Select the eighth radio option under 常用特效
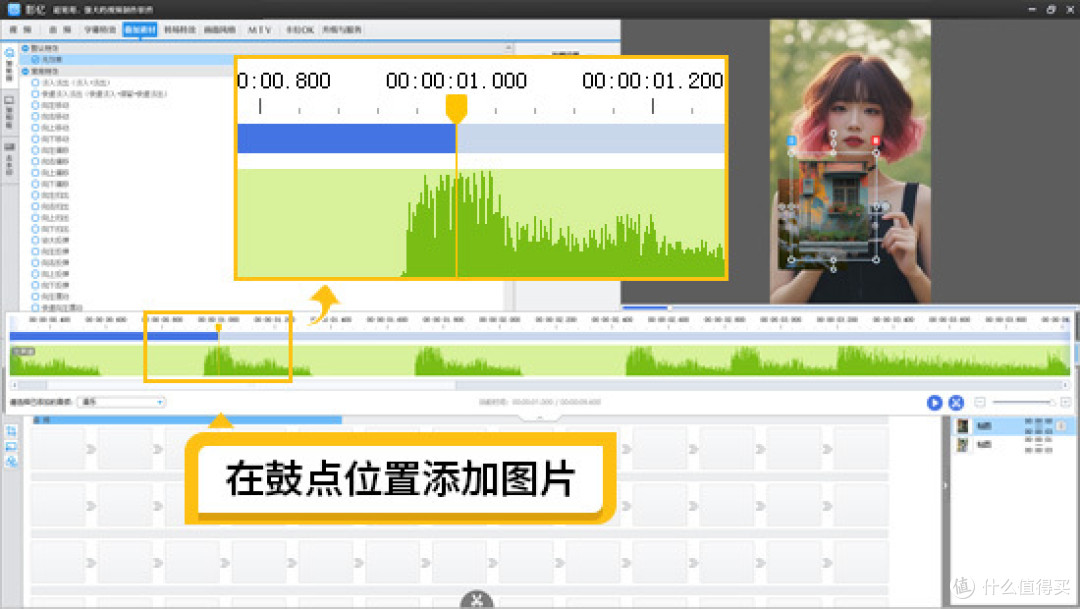 (35, 161)
